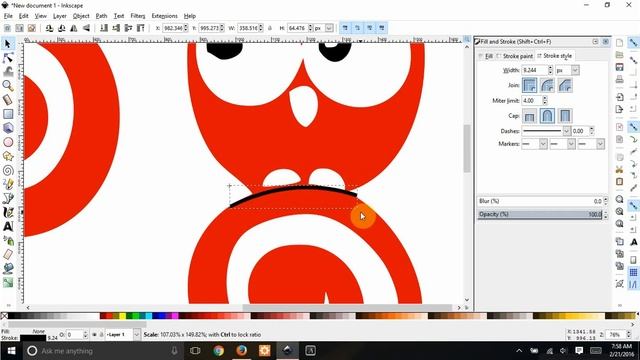Select the Pencil freehand tool
Image resolution: width=640 pixels, height=360 pixels.
tap(8, 184)
